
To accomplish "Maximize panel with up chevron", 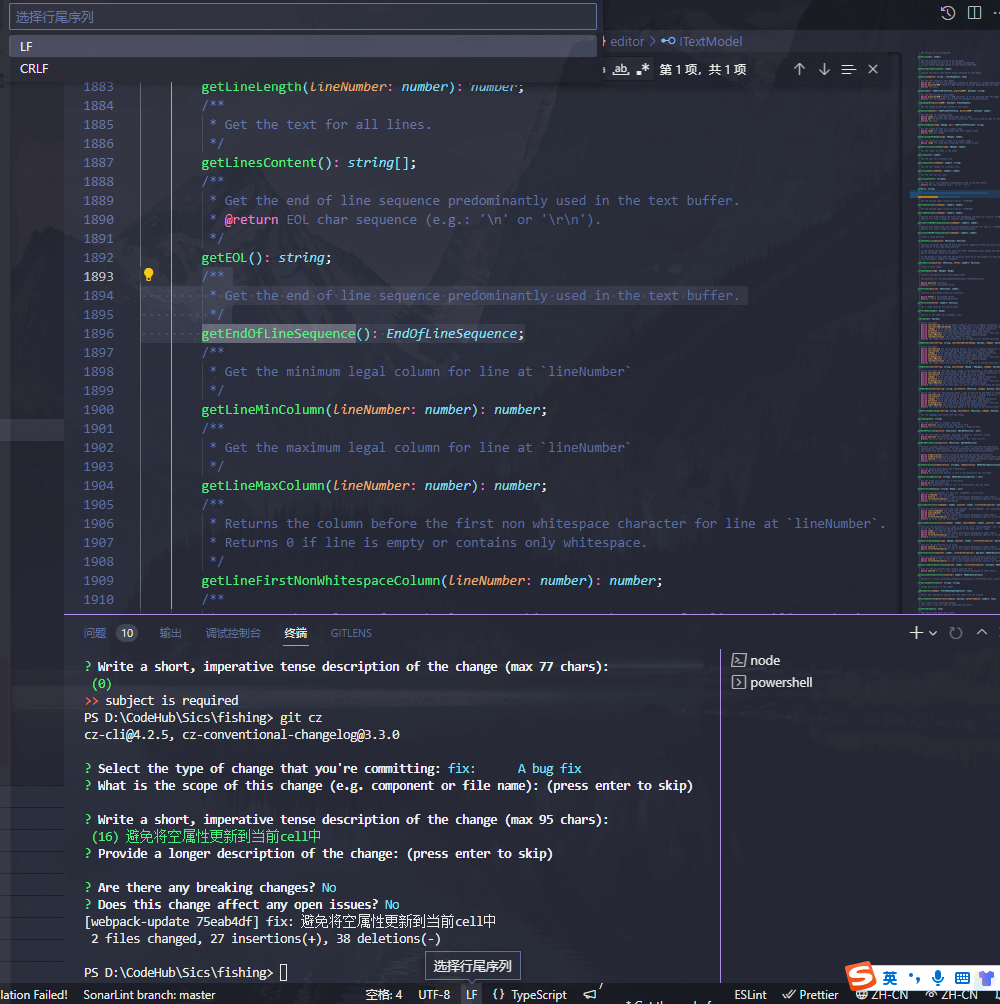I will tap(981, 632).
